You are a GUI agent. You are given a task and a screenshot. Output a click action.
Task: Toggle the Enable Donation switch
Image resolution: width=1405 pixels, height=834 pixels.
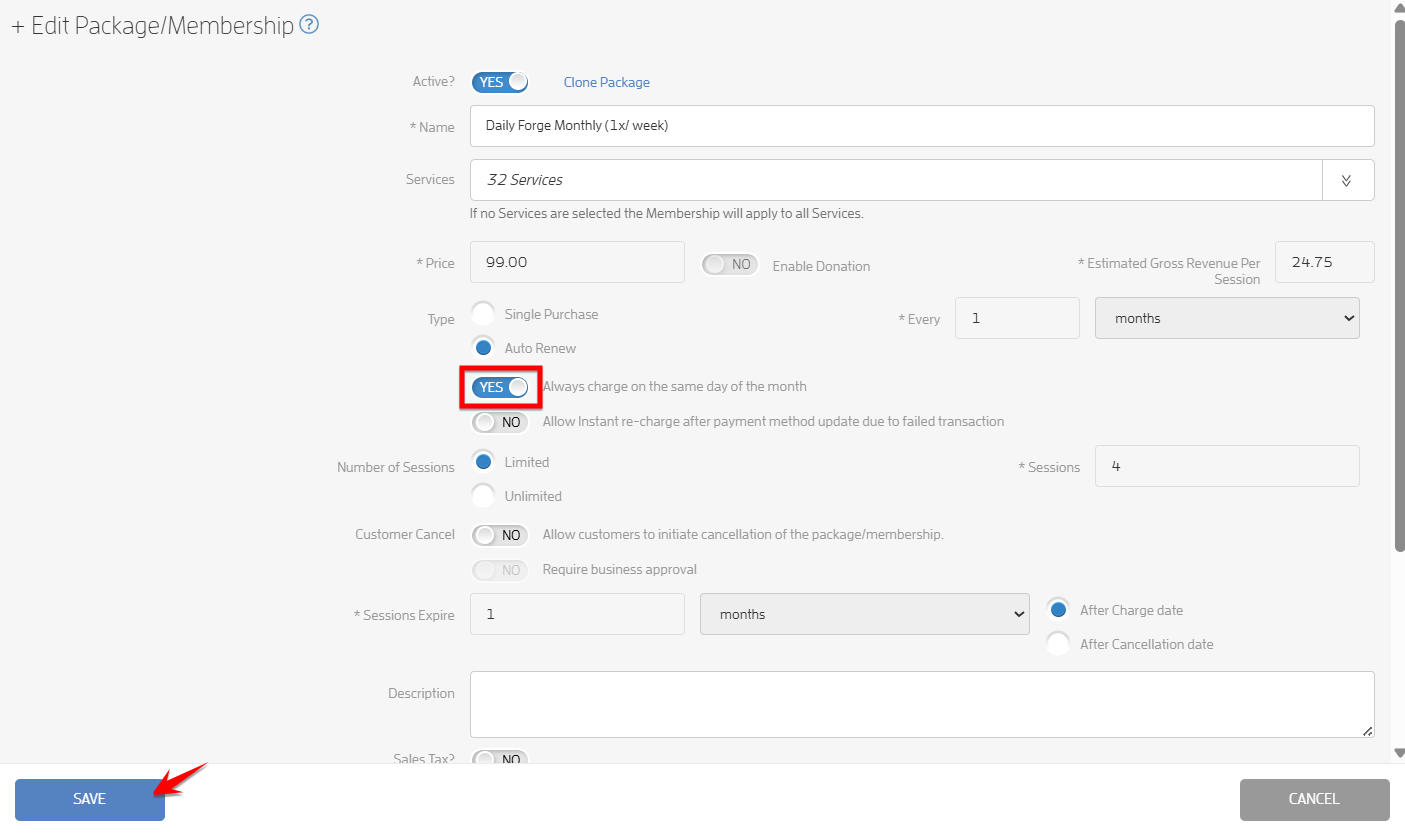(x=730, y=265)
